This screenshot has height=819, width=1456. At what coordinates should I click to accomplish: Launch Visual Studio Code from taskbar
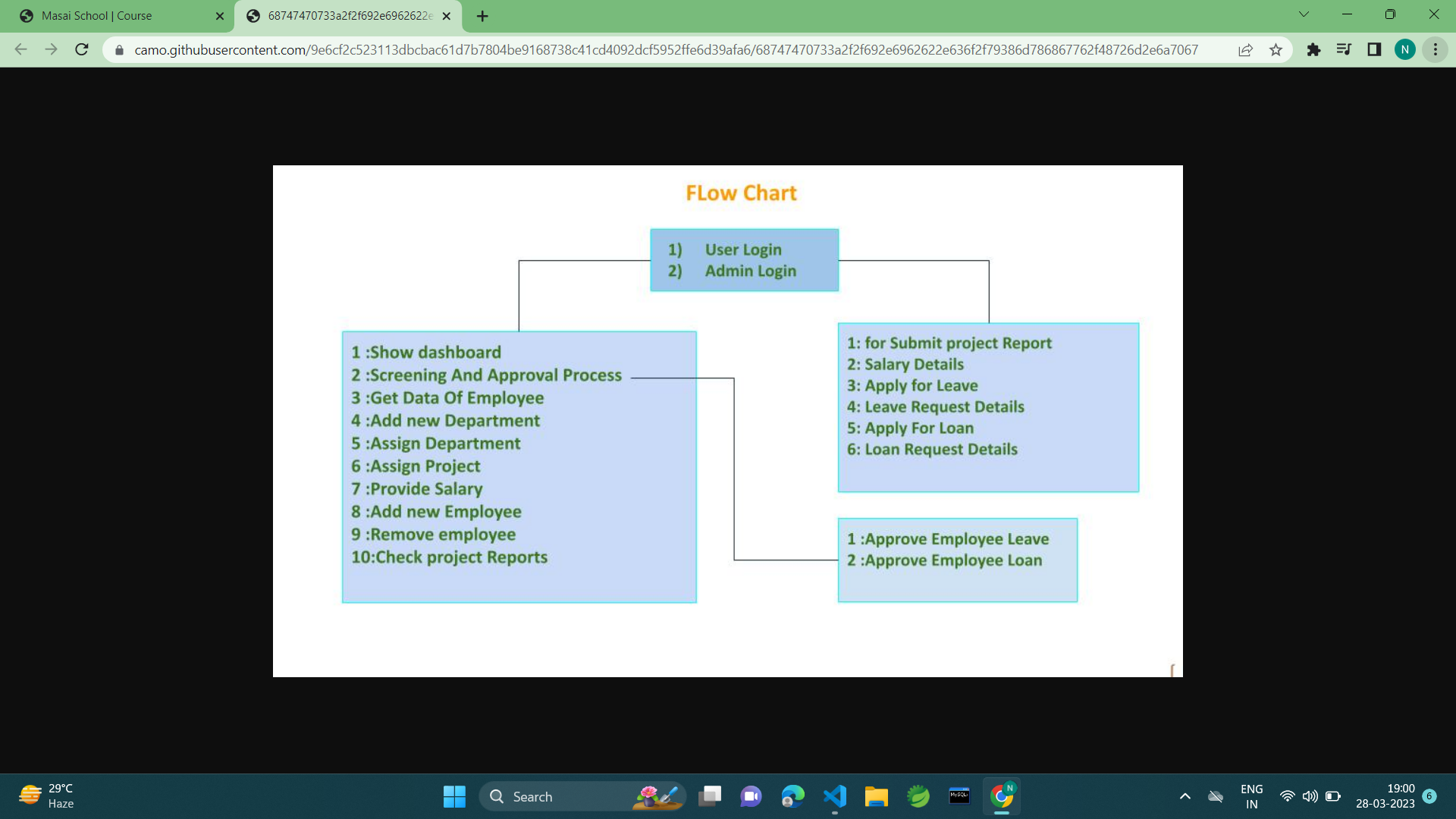[834, 796]
